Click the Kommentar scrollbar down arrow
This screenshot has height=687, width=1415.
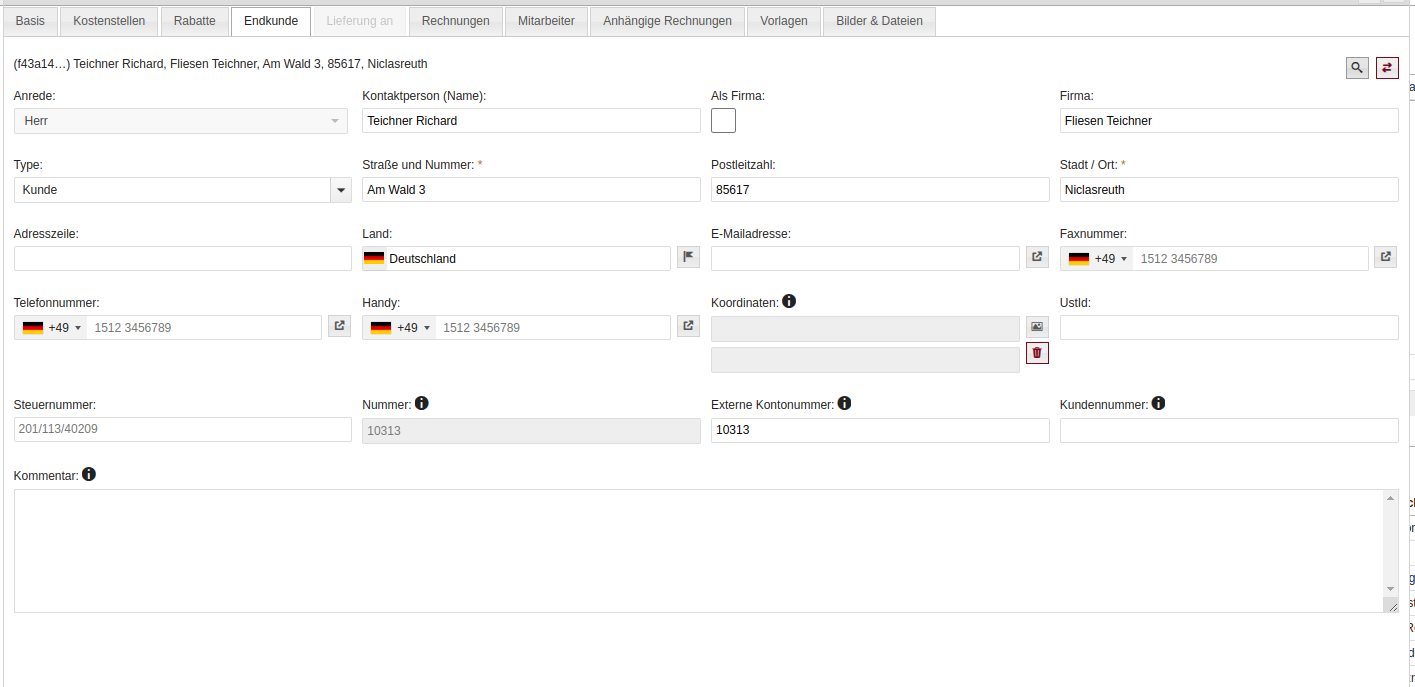click(x=1390, y=589)
